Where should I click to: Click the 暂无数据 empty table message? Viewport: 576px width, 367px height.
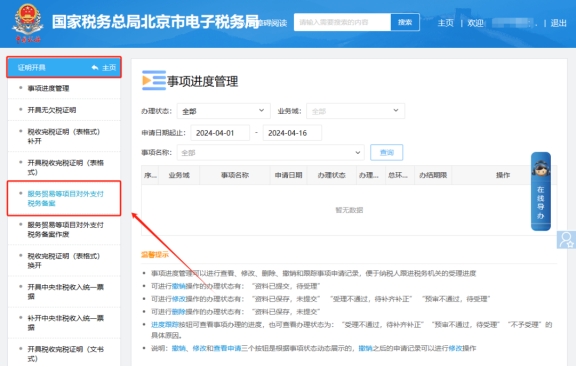coord(349,210)
